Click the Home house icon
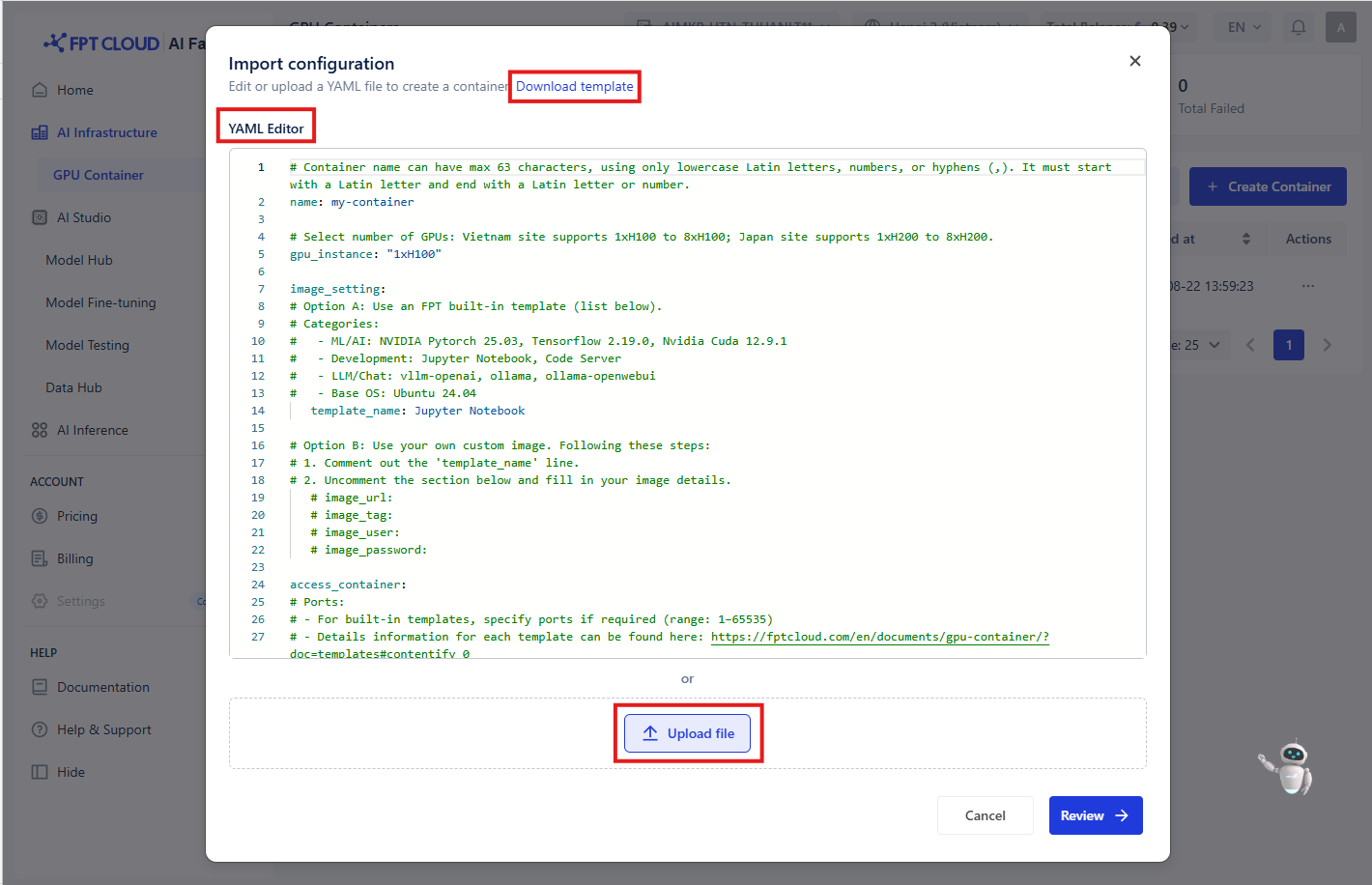 [40, 90]
